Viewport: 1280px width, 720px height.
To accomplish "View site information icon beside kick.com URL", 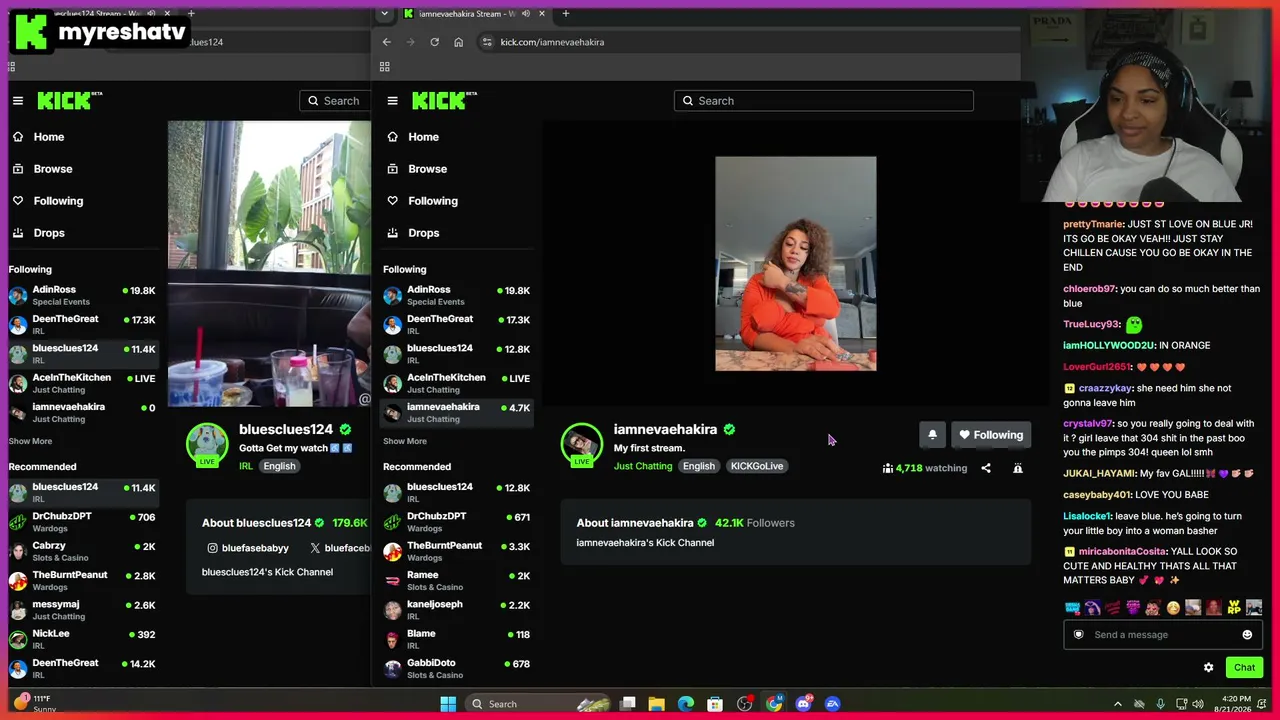I will point(487,42).
